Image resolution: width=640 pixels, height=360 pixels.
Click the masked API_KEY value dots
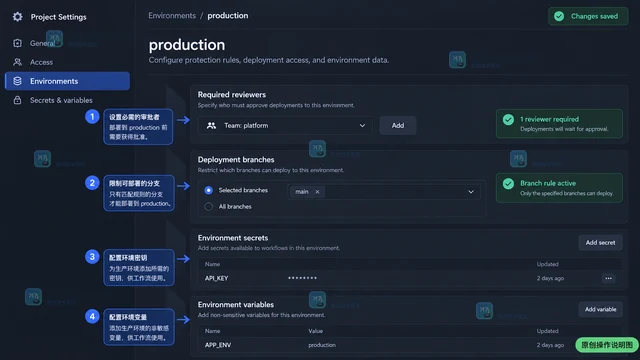(302, 278)
